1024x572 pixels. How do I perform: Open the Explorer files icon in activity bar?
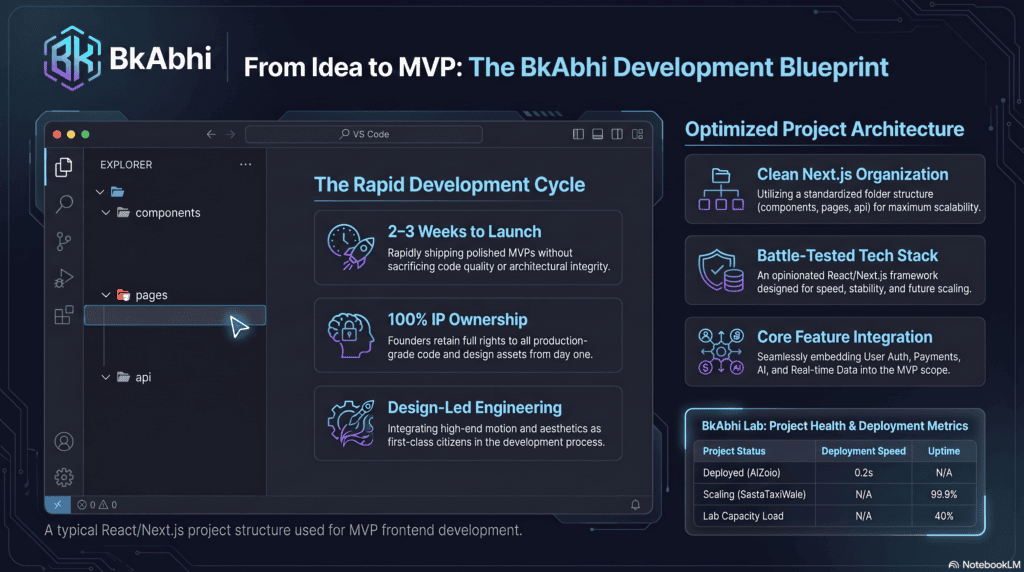point(63,168)
